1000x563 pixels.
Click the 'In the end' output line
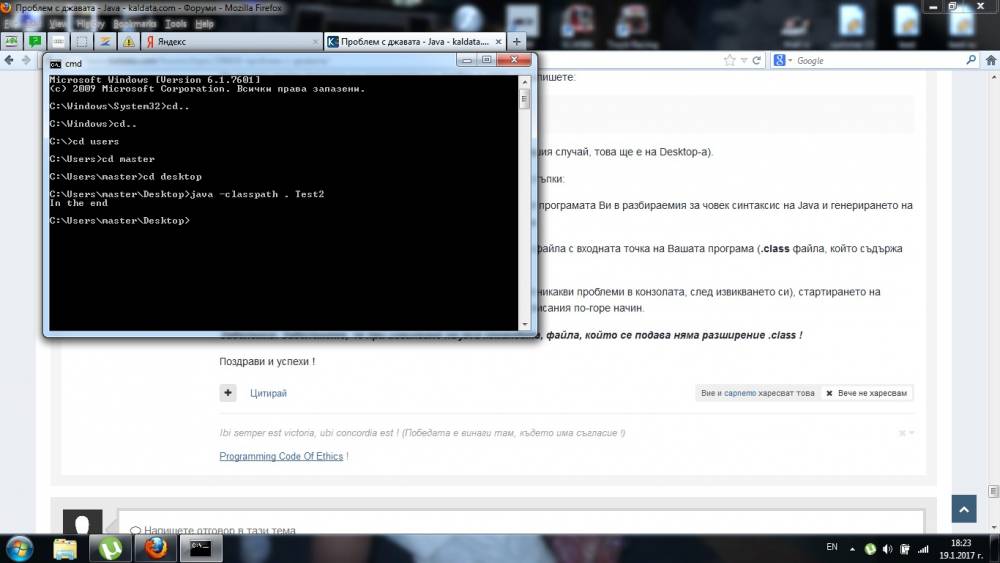click(x=78, y=203)
